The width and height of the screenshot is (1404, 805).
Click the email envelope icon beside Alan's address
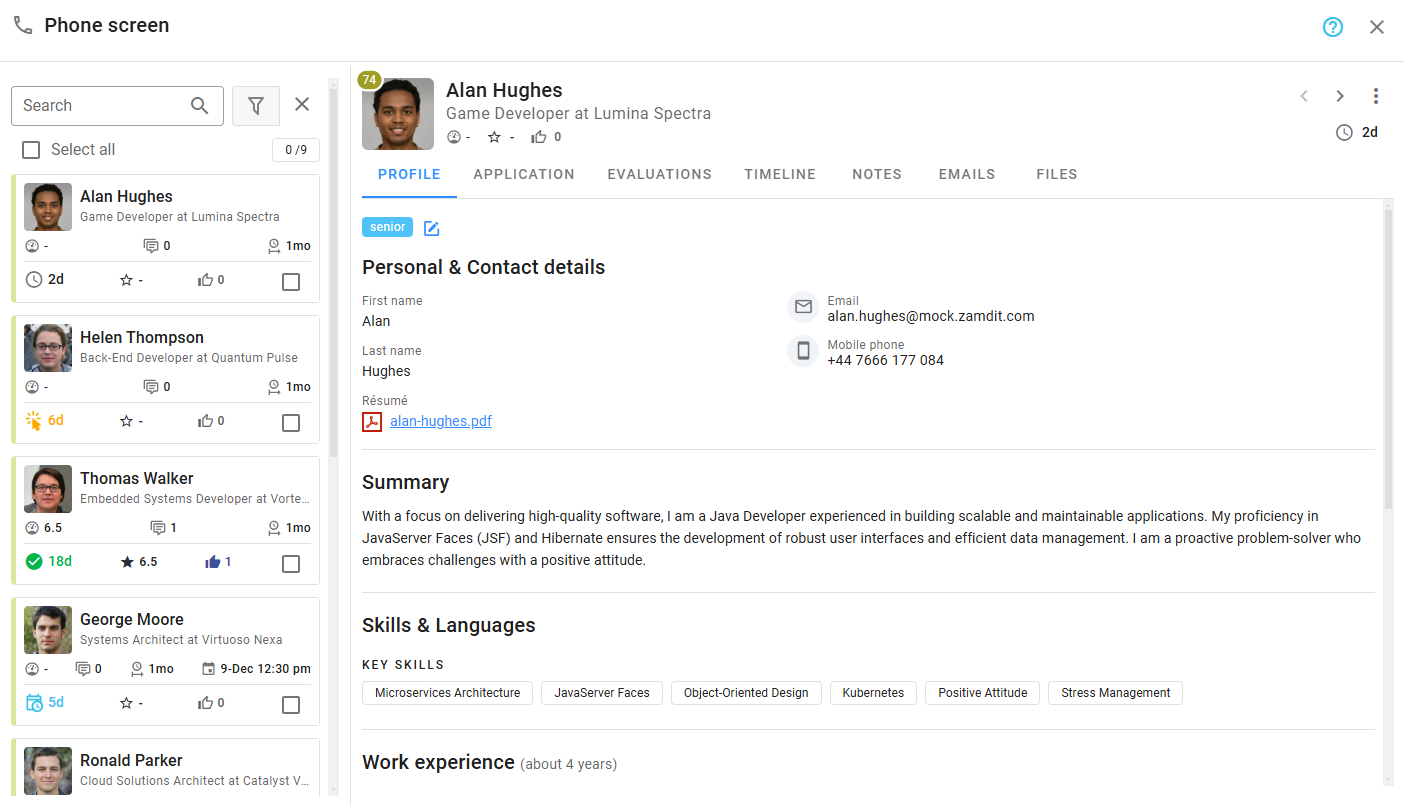click(803, 306)
